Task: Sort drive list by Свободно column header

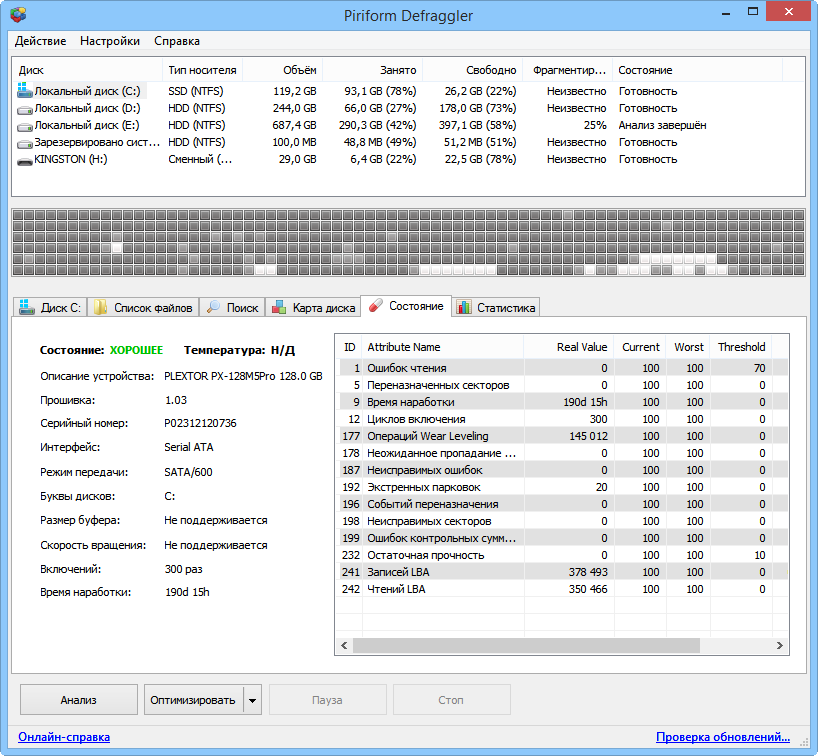Action: (473, 70)
